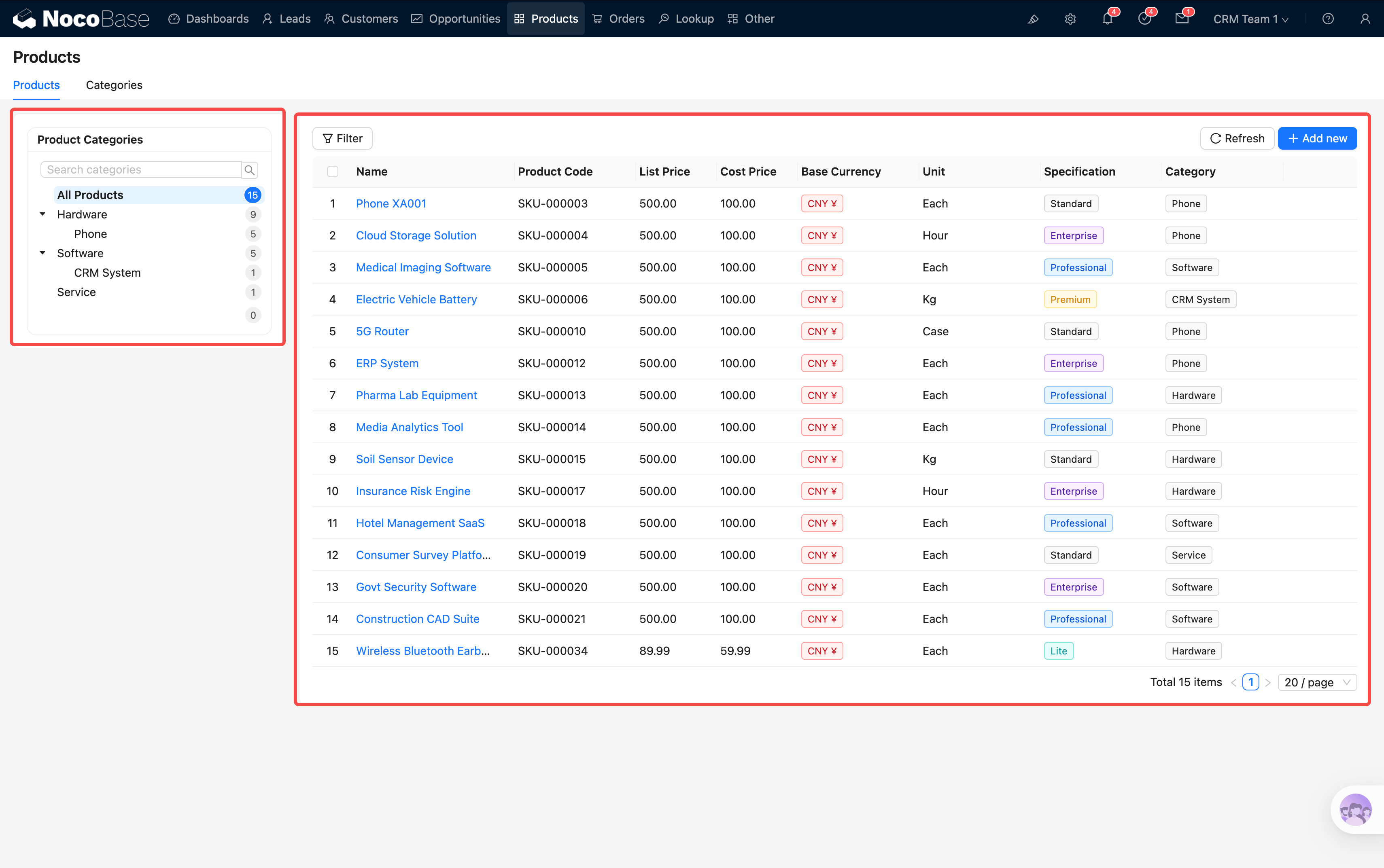Open the AI assistant avatar
Image resolution: width=1384 pixels, height=868 pixels.
(1355, 809)
